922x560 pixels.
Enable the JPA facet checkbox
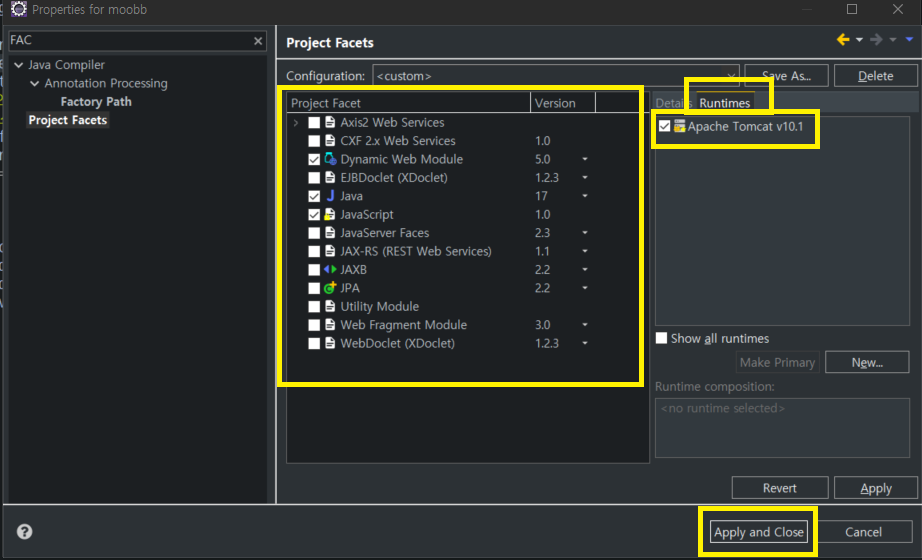click(x=314, y=288)
